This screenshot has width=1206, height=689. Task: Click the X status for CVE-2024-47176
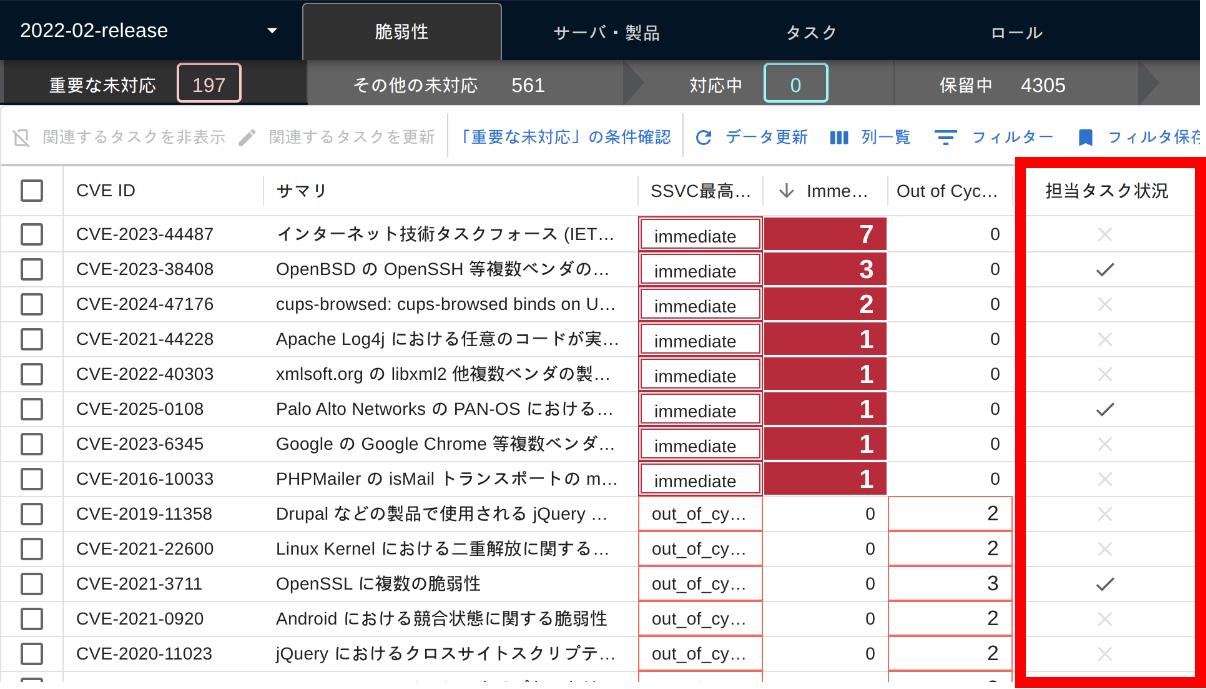point(1105,304)
